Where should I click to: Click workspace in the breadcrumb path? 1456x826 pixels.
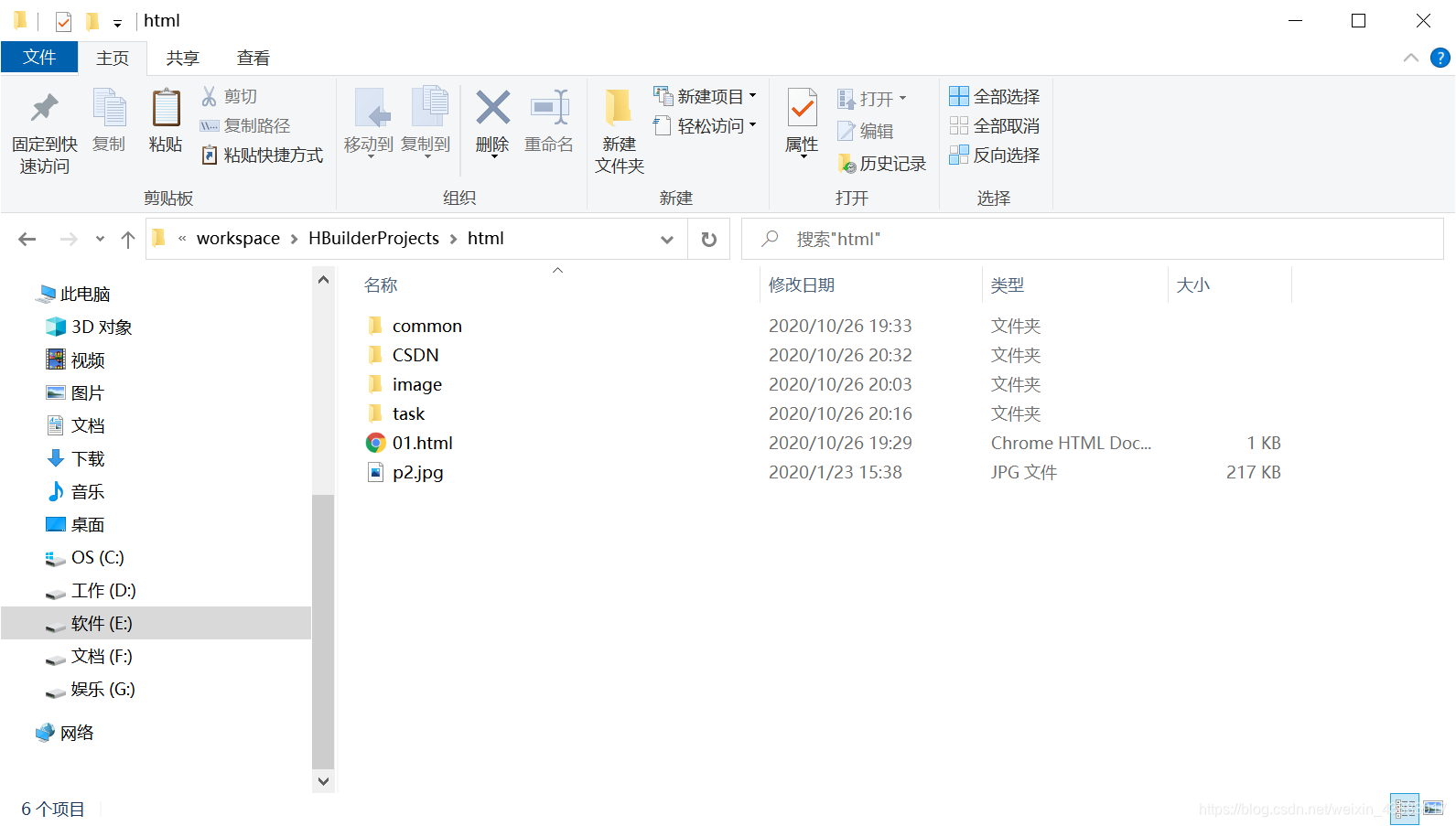[x=238, y=239]
